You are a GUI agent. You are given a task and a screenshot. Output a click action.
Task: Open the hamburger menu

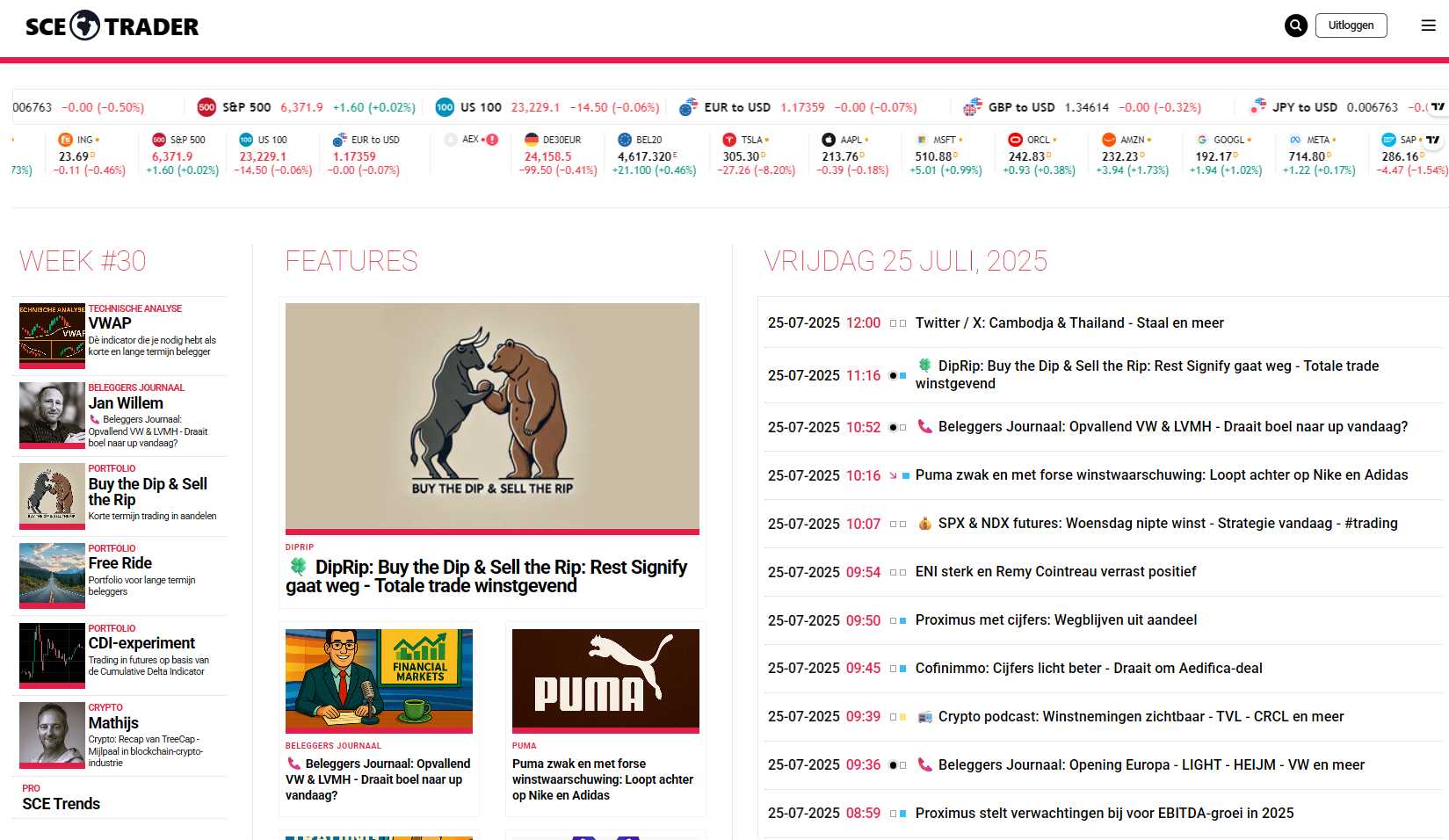(1428, 25)
